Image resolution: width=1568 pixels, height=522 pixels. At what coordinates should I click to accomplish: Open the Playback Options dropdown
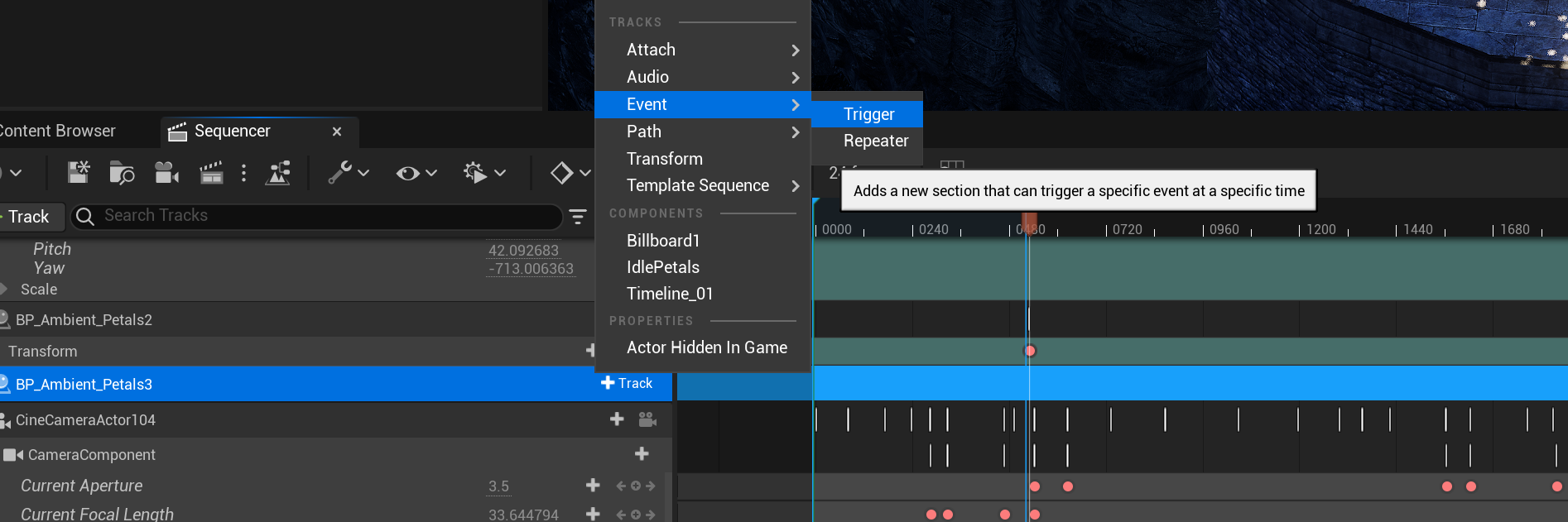click(x=484, y=172)
